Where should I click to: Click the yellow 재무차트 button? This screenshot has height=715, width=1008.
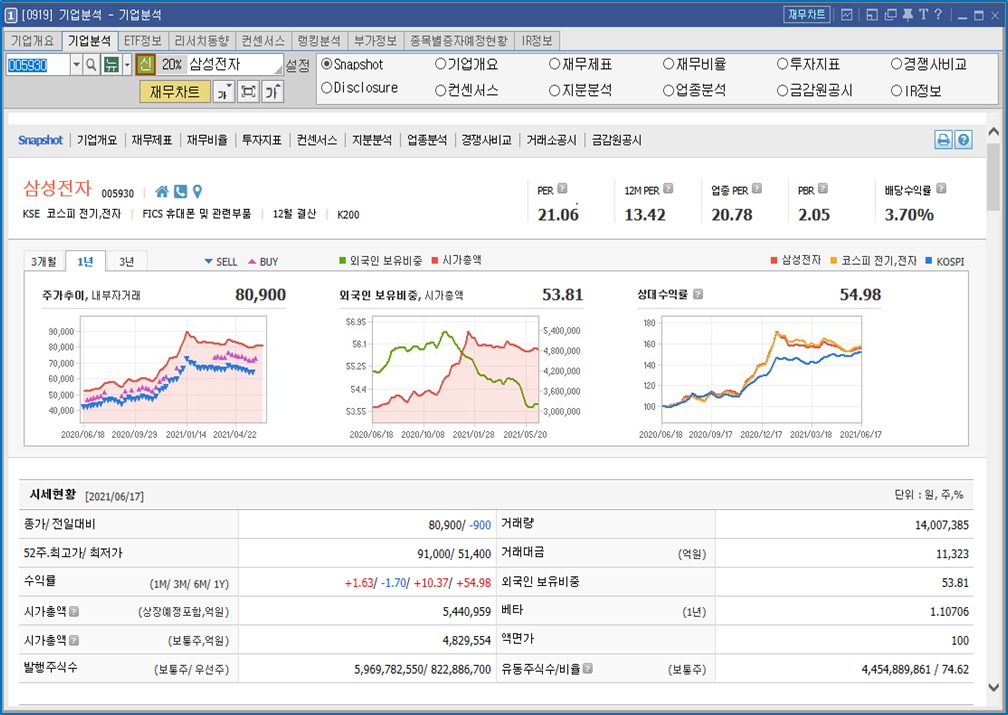[x=174, y=92]
